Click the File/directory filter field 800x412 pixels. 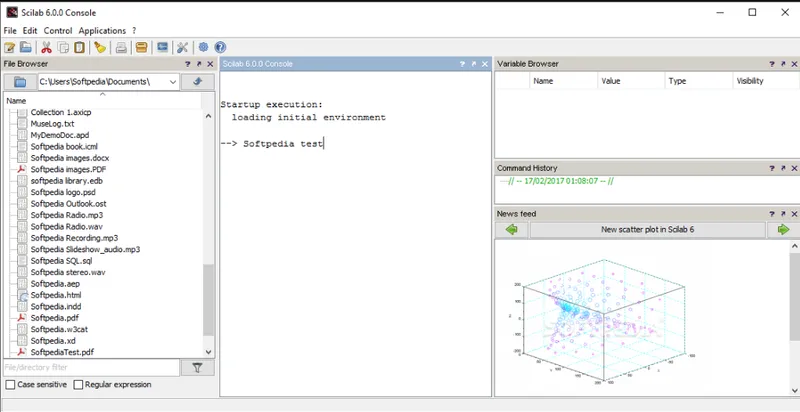point(91,368)
